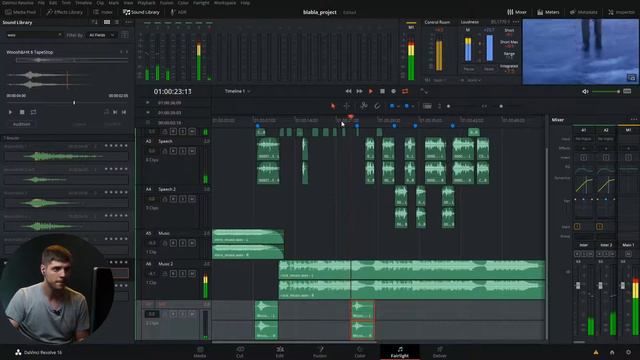The width and height of the screenshot is (640, 360).
Task: Click the rewind transport button
Action: tap(348, 91)
